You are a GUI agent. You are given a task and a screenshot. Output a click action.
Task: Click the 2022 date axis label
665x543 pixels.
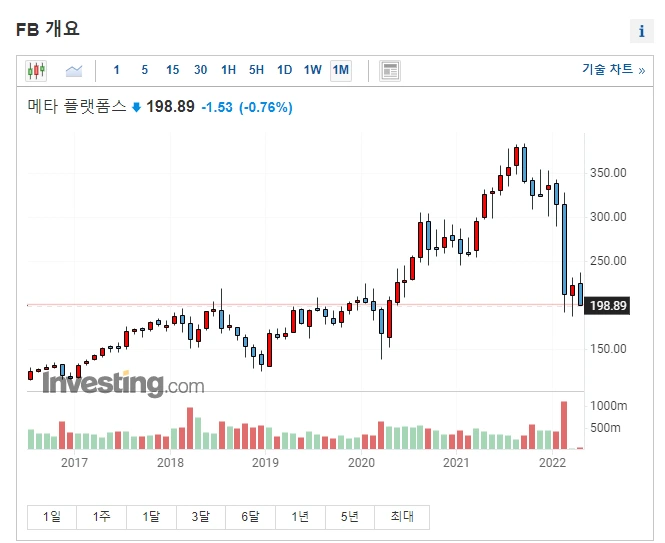(552, 462)
